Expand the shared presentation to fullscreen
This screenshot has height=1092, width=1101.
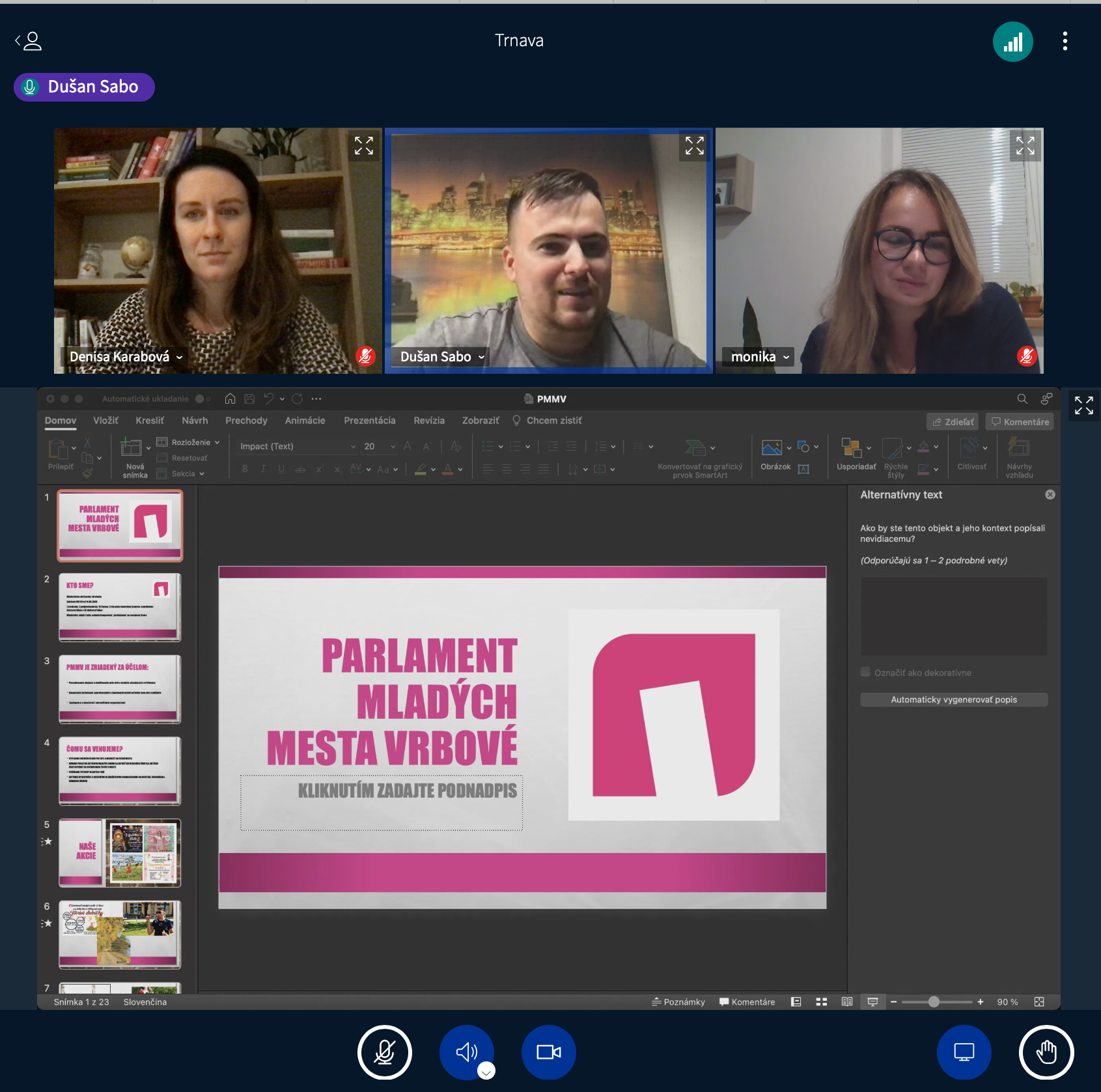tap(1083, 405)
